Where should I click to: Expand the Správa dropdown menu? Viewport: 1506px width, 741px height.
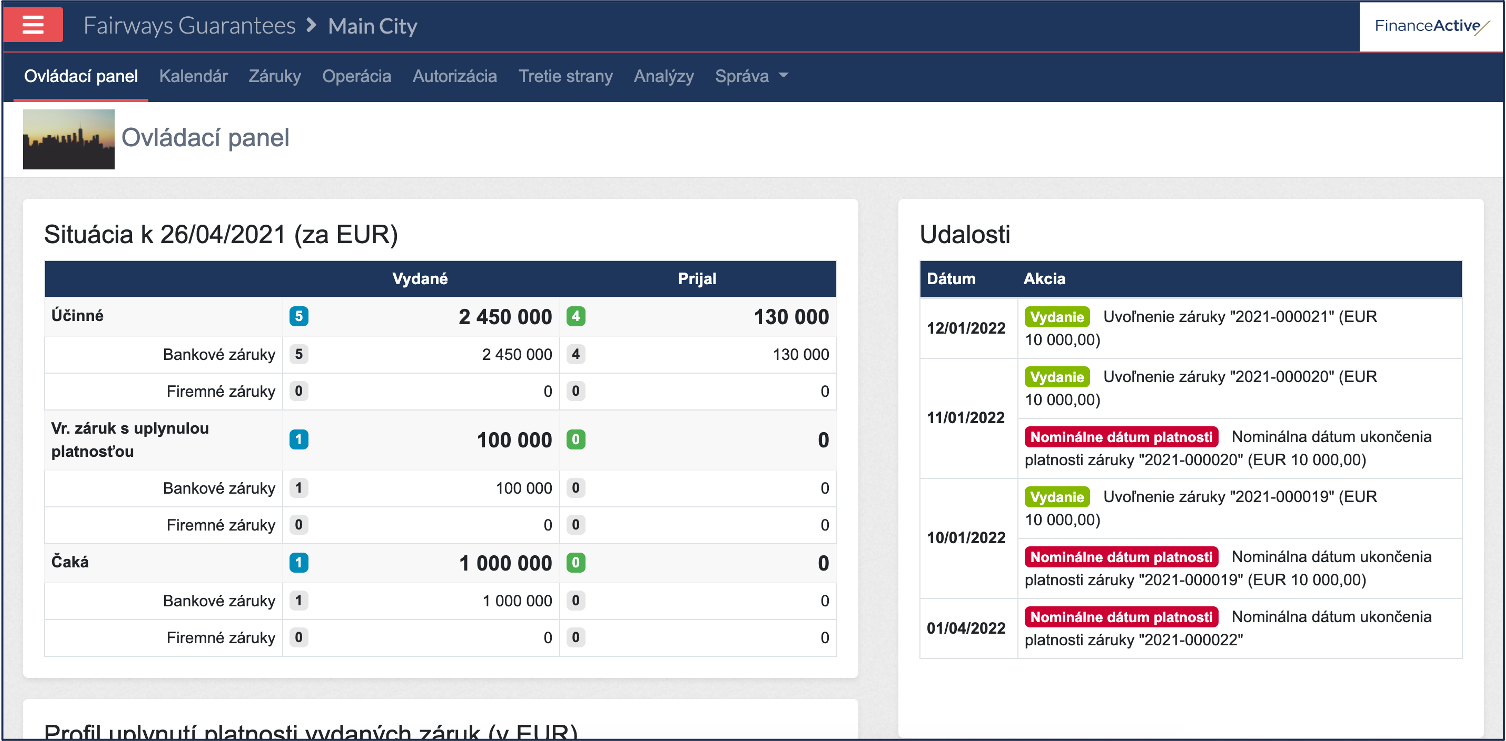pyautogui.click(x=751, y=76)
